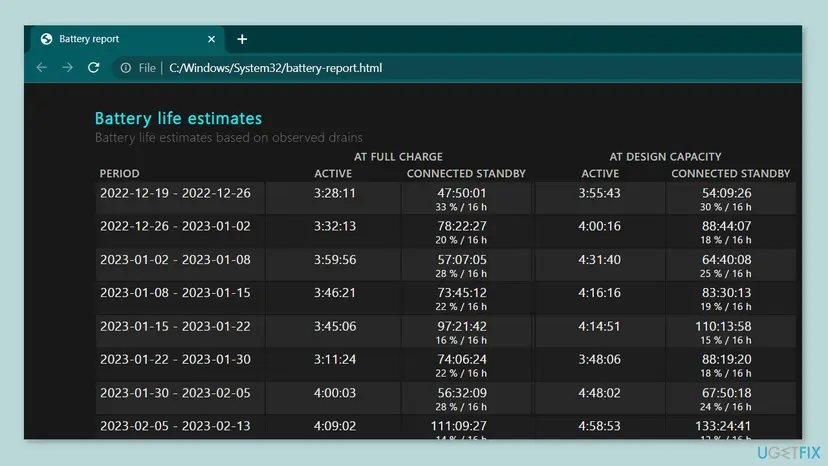The image size is (828, 466).
Task: Select the Battery report tab
Action: 128,39
